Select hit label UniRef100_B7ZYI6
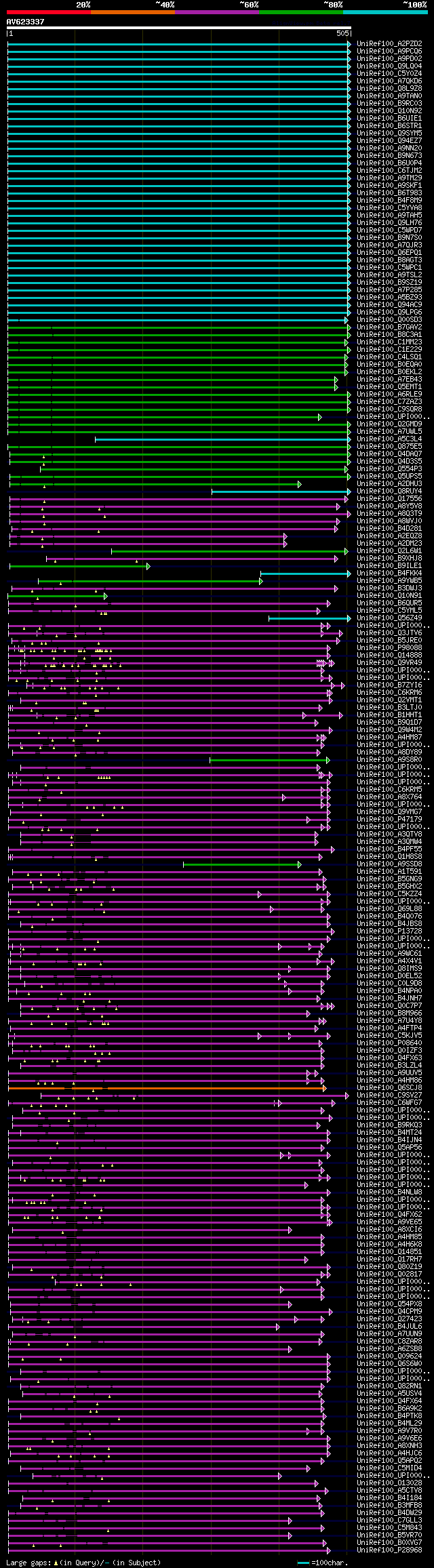The width and height of the screenshot is (434, 1568). pyautogui.click(x=389, y=685)
